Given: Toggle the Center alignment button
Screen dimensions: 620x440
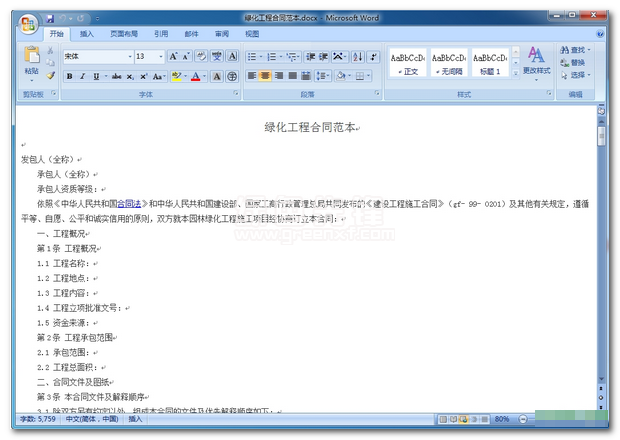Looking at the screenshot, I should click(x=265, y=76).
